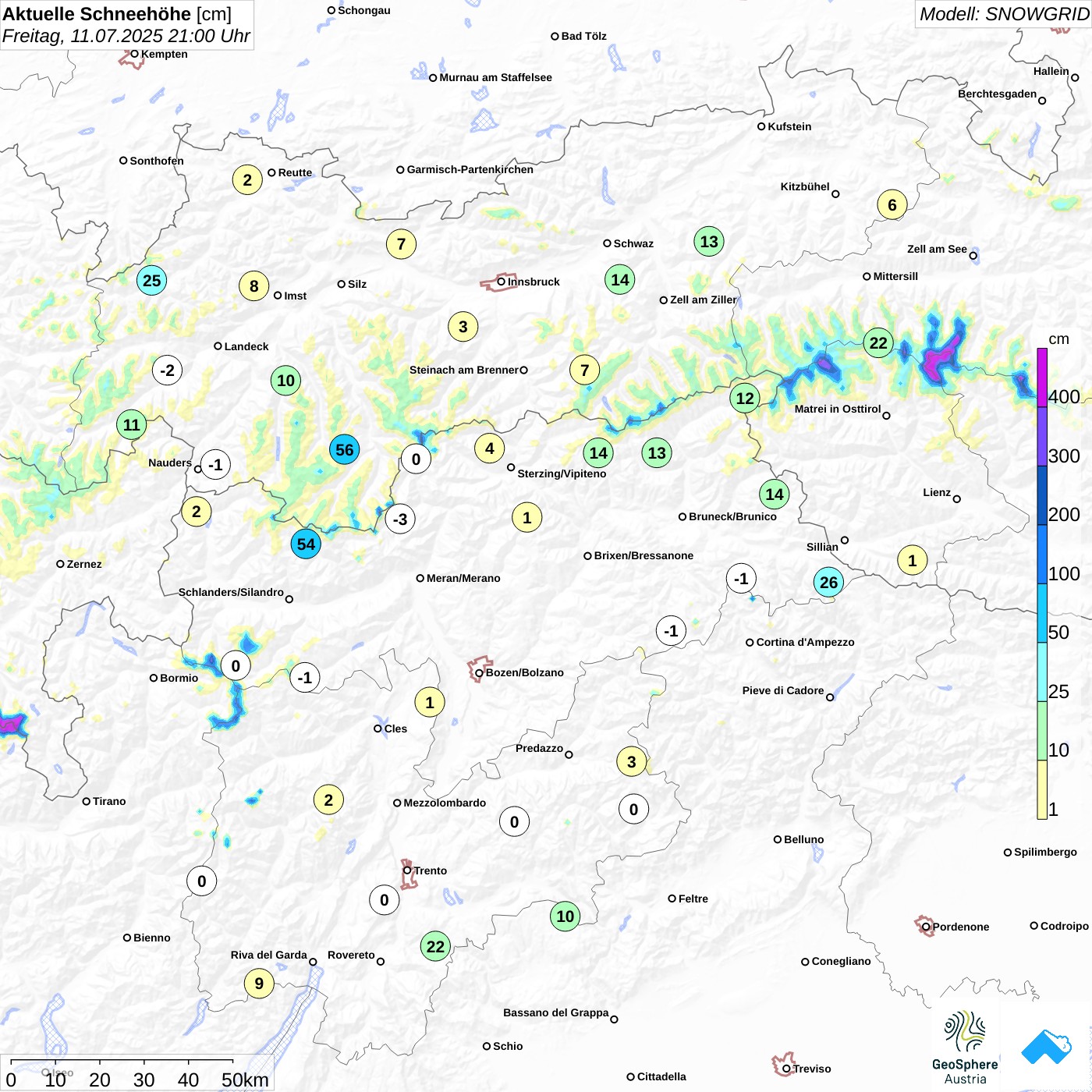Click the station marker showing -3
The width and height of the screenshot is (1092, 1092).
tap(400, 519)
